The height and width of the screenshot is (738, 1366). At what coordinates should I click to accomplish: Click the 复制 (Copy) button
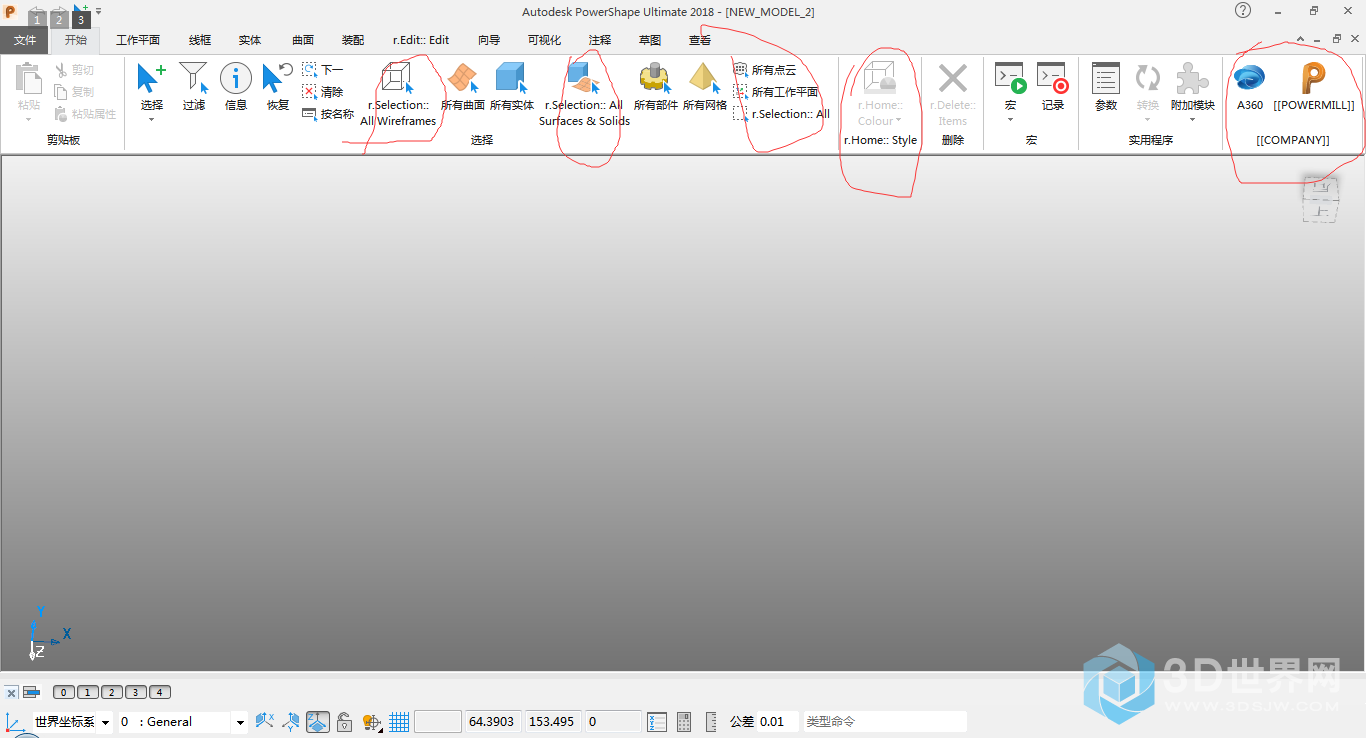tap(75, 92)
